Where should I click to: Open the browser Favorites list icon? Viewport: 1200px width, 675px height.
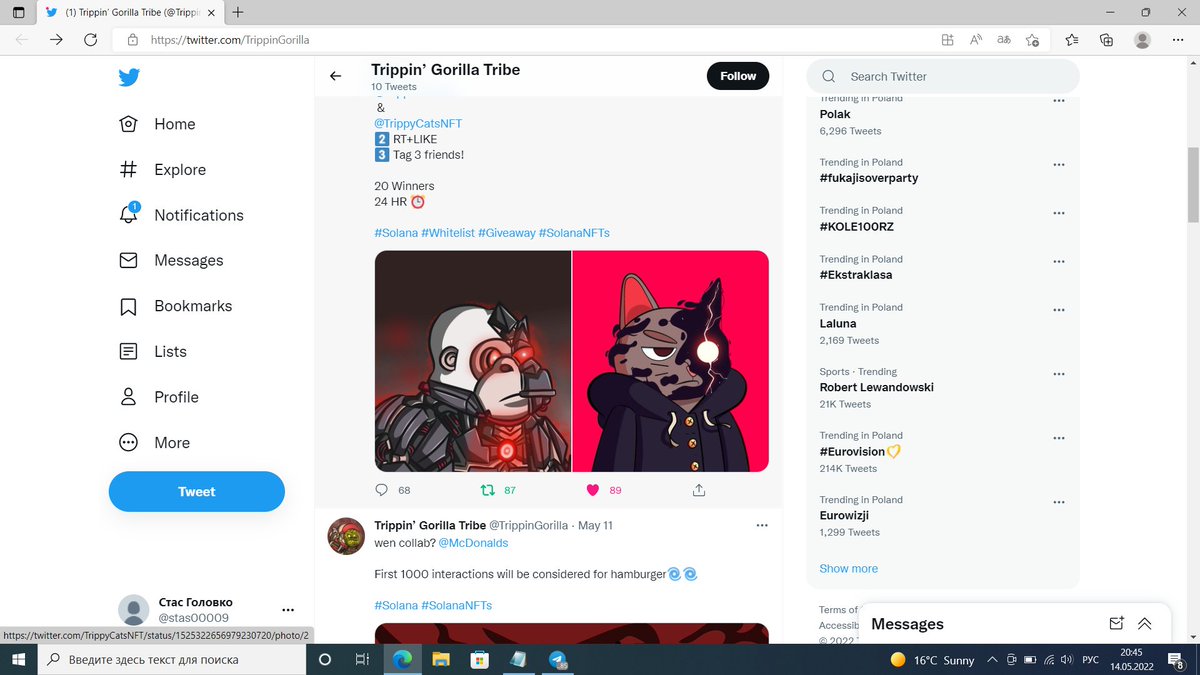(x=1072, y=40)
